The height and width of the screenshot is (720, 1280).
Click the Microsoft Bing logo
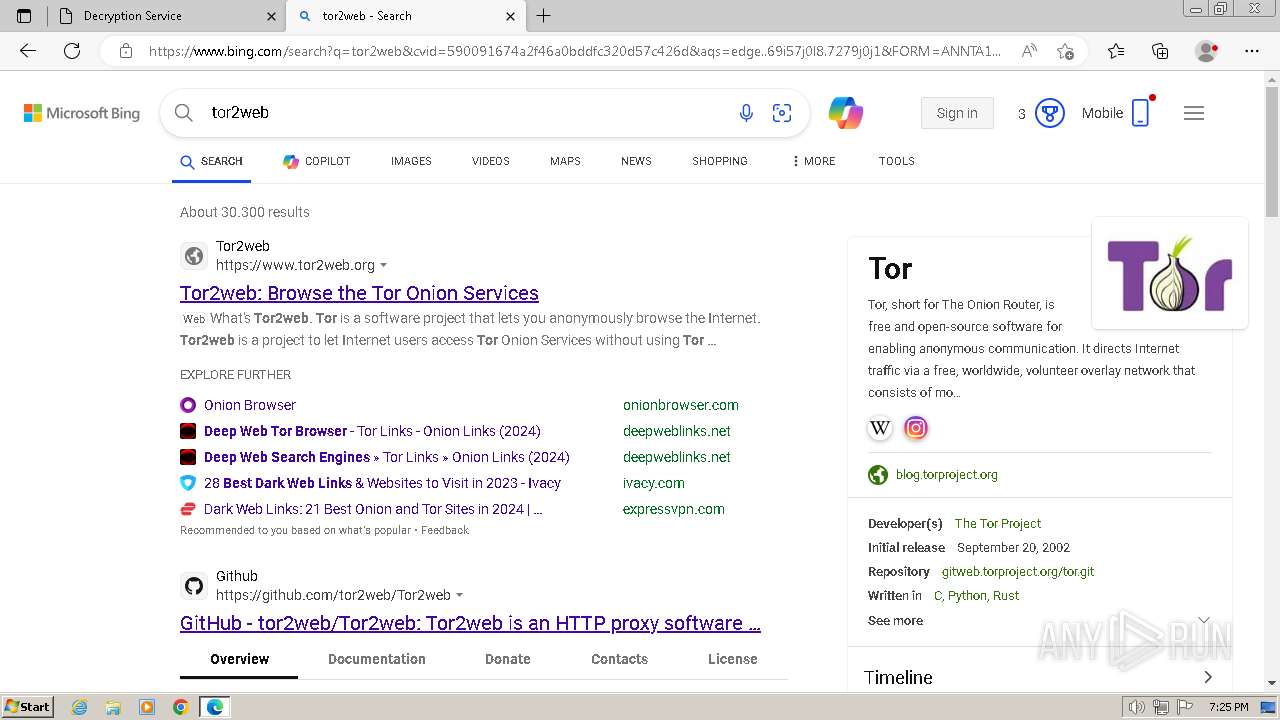82,113
